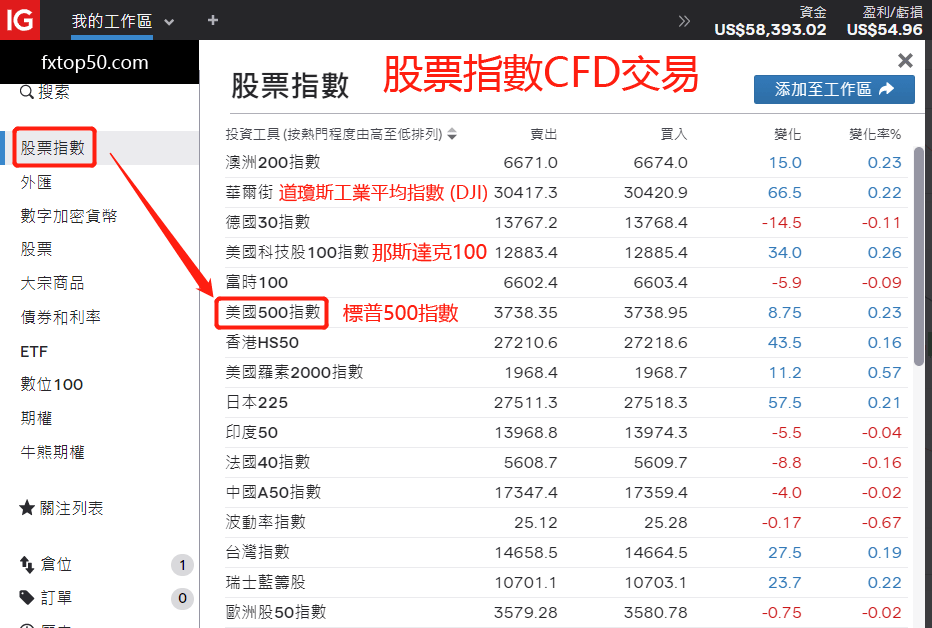This screenshot has height=628, width=932.
Task: Open 美國科技股100指數 row
Action: coord(566,253)
